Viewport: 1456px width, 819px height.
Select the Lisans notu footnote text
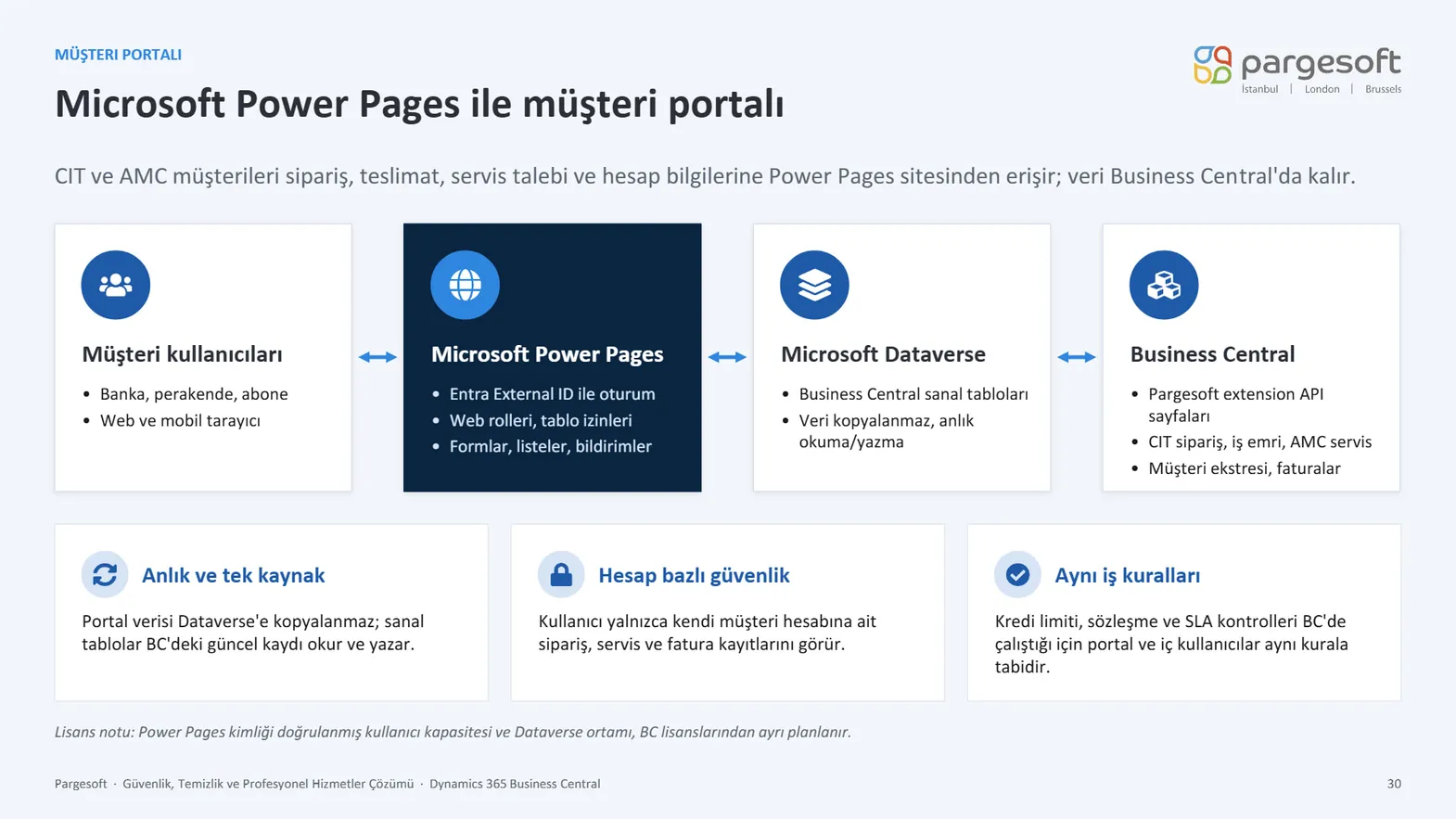pos(453,732)
